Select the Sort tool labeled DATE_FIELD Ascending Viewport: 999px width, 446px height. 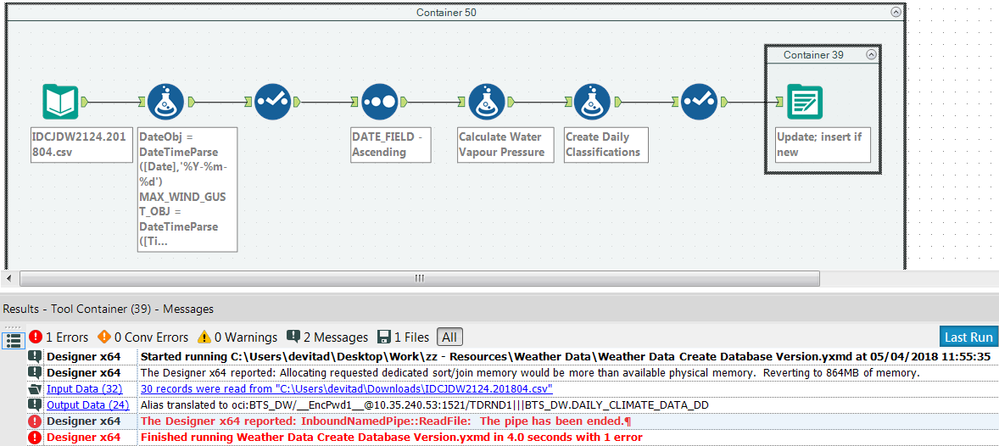(x=380, y=101)
